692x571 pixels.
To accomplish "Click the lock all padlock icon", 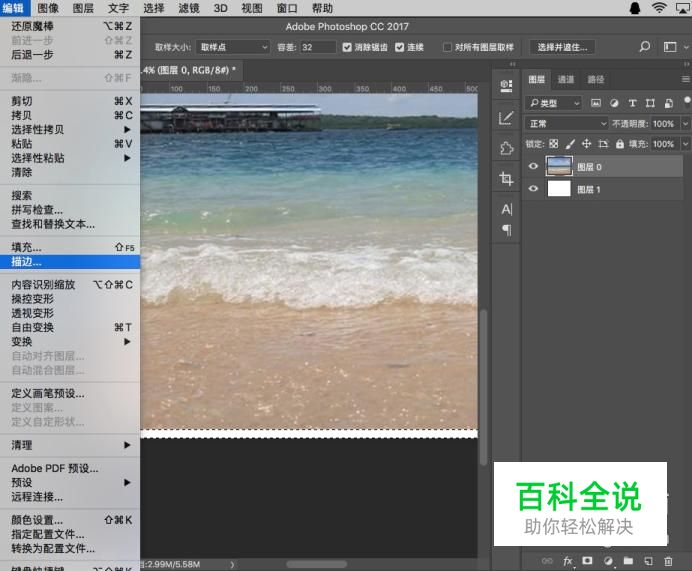I will tap(620, 144).
